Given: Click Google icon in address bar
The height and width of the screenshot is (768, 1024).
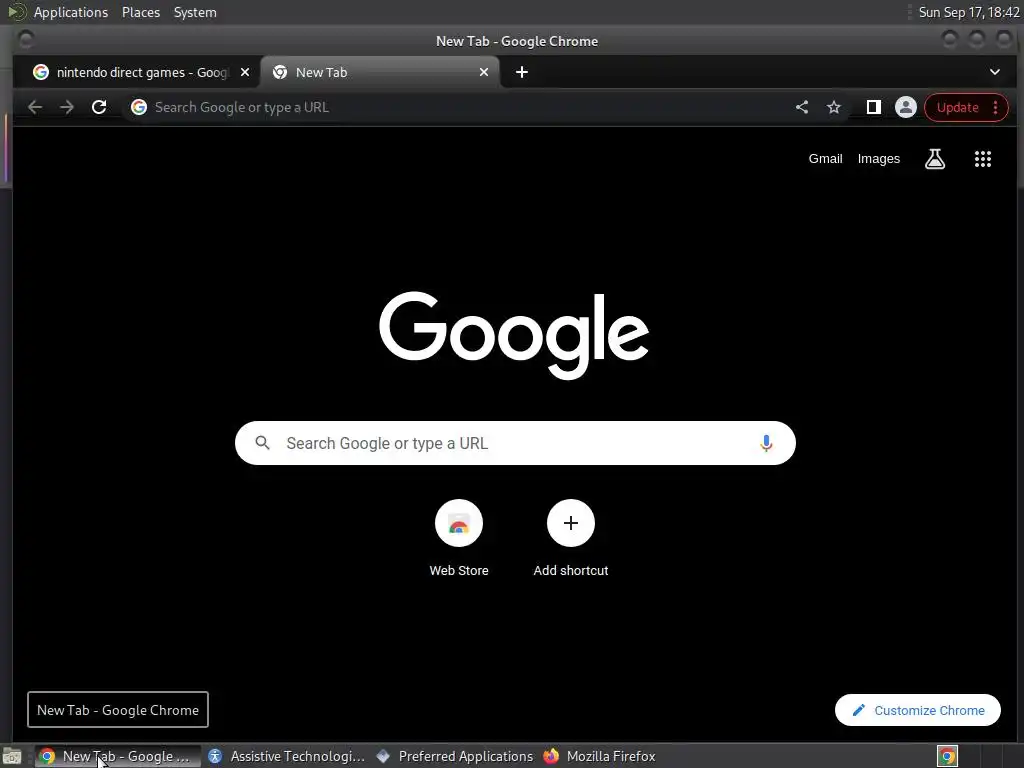Looking at the screenshot, I should pos(138,107).
